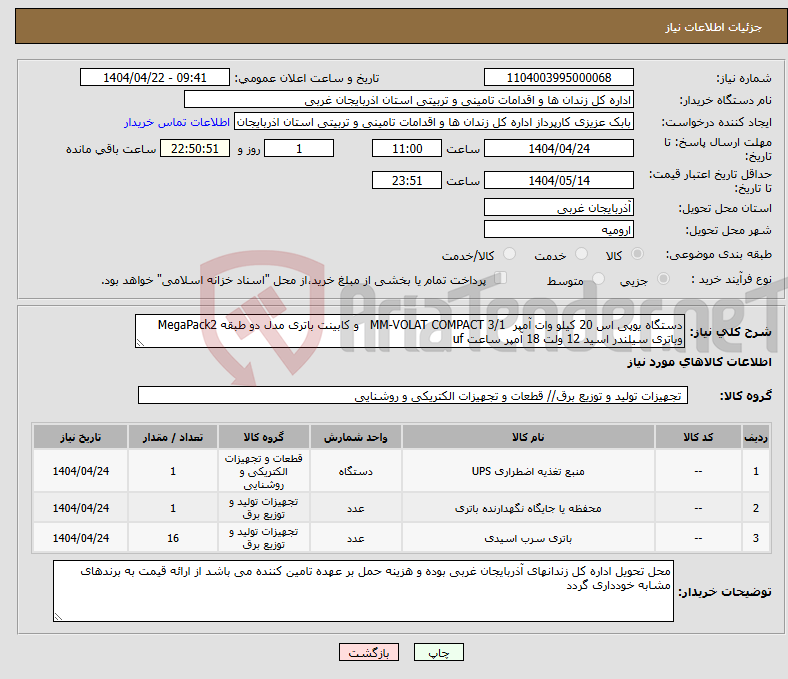The height and width of the screenshot is (679, 788).
Task: Click the شرح کلی نیاز description textarea
Action: pyautogui.click(x=410, y=331)
